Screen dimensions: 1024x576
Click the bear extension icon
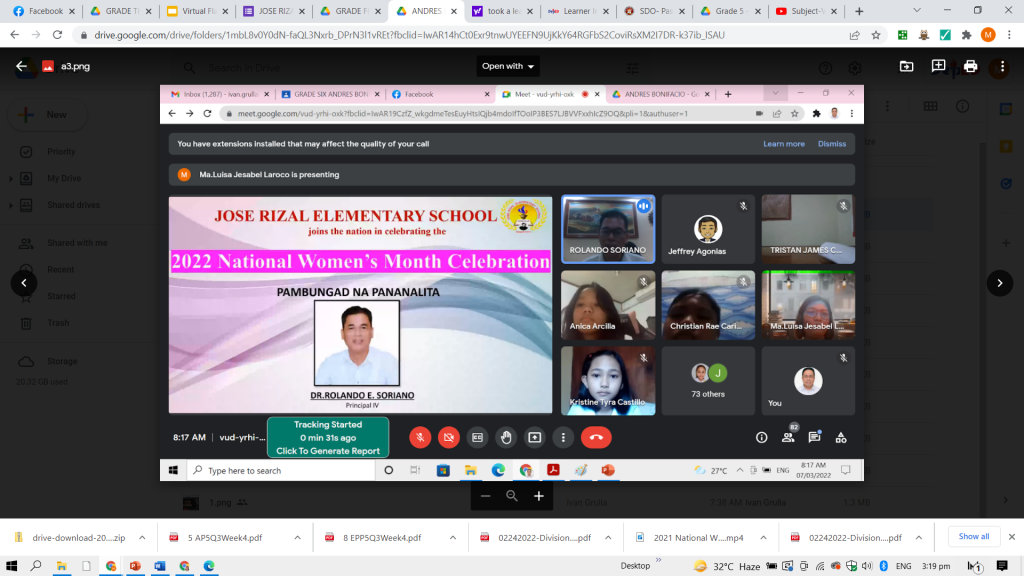pyautogui.click(x=923, y=35)
